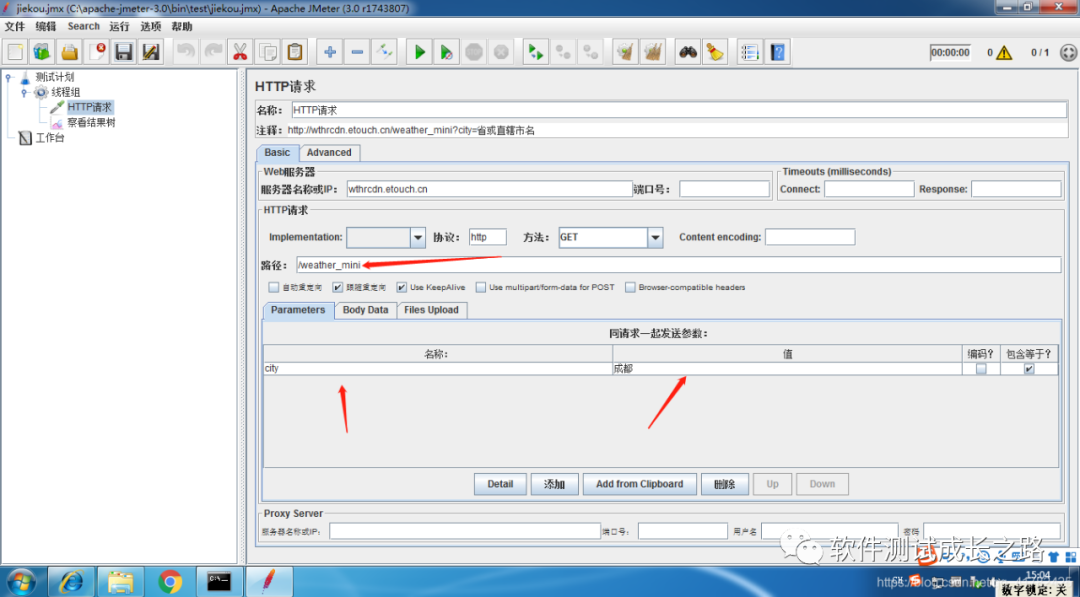Clear results with the single broom icon
The image size is (1080, 597).
(x=625, y=52)
